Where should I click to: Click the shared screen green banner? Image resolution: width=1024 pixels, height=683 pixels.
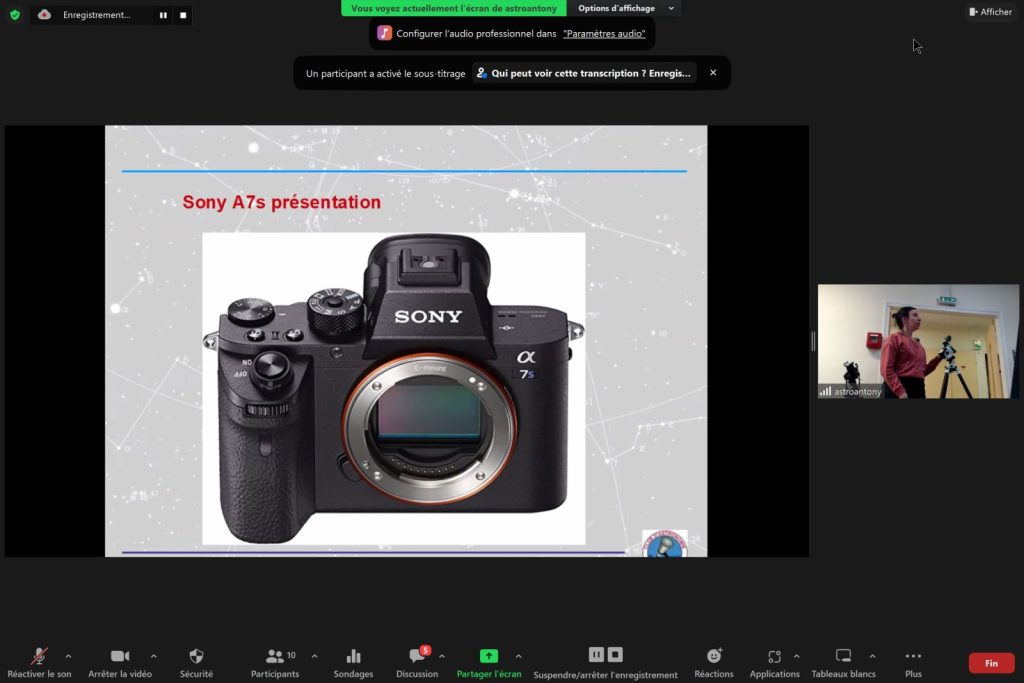(x=454, y=8)
